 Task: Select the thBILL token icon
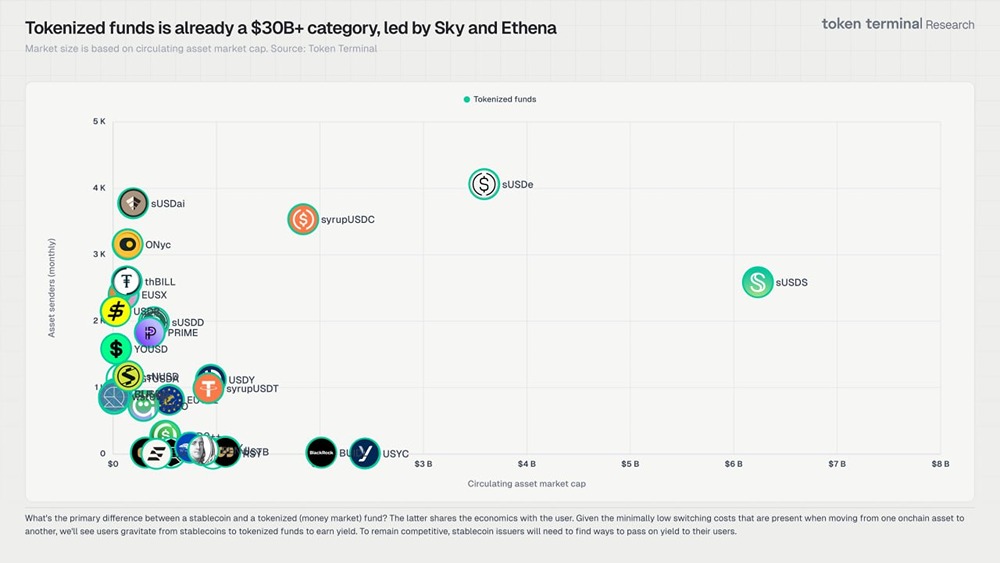tap(126, 281)
